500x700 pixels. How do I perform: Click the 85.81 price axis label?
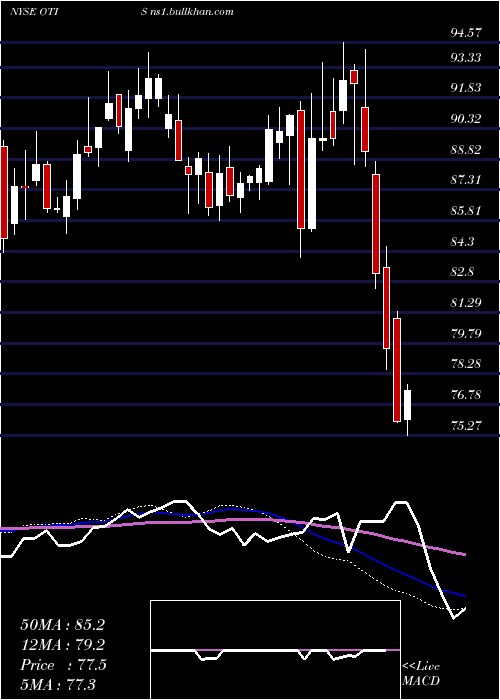[467, 210]
